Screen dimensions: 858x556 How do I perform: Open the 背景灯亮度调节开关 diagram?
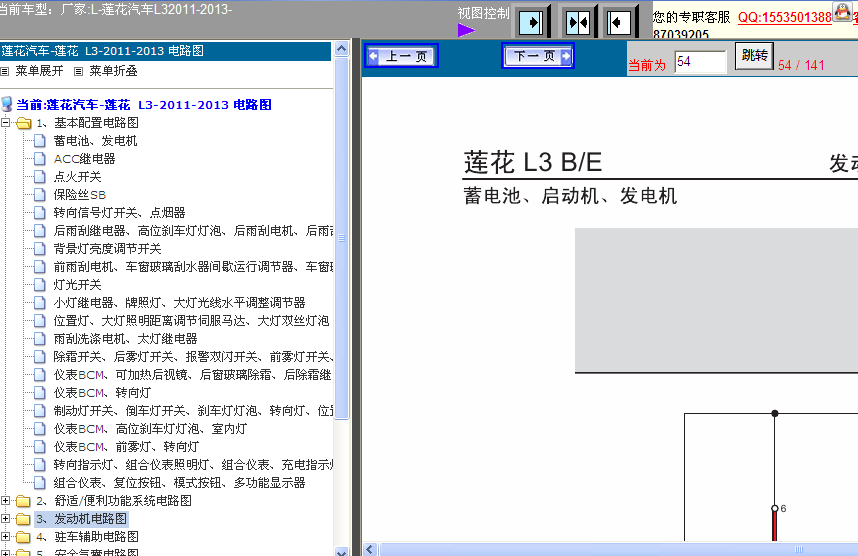tap(107, 249)
